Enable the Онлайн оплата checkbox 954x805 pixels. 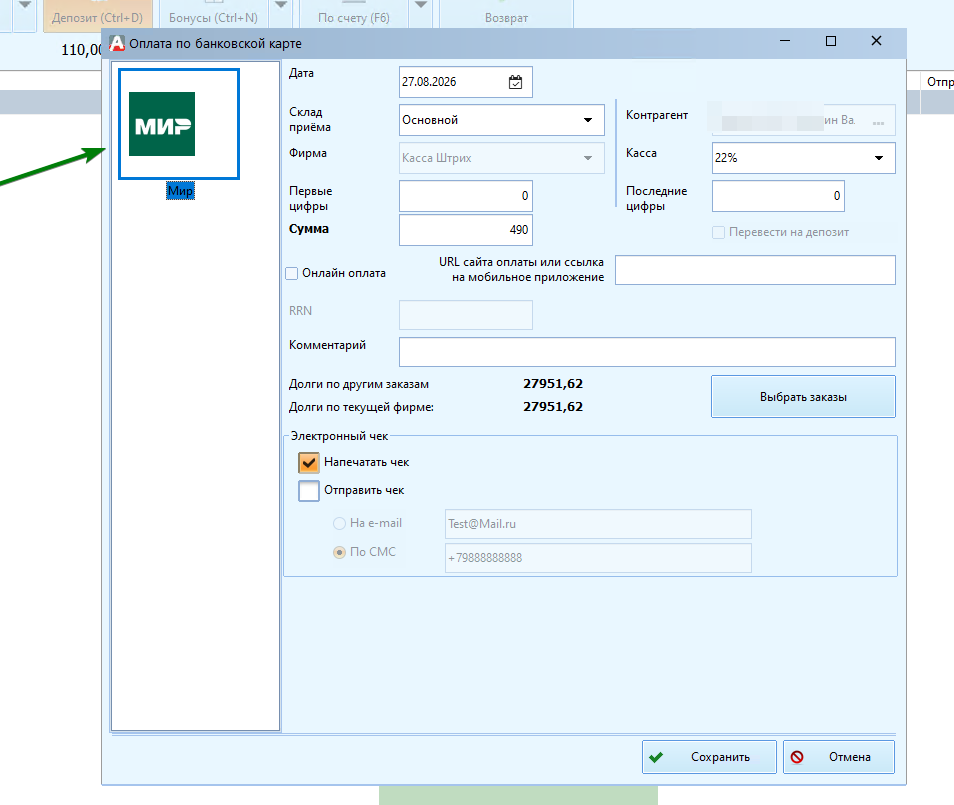(291, 273)
